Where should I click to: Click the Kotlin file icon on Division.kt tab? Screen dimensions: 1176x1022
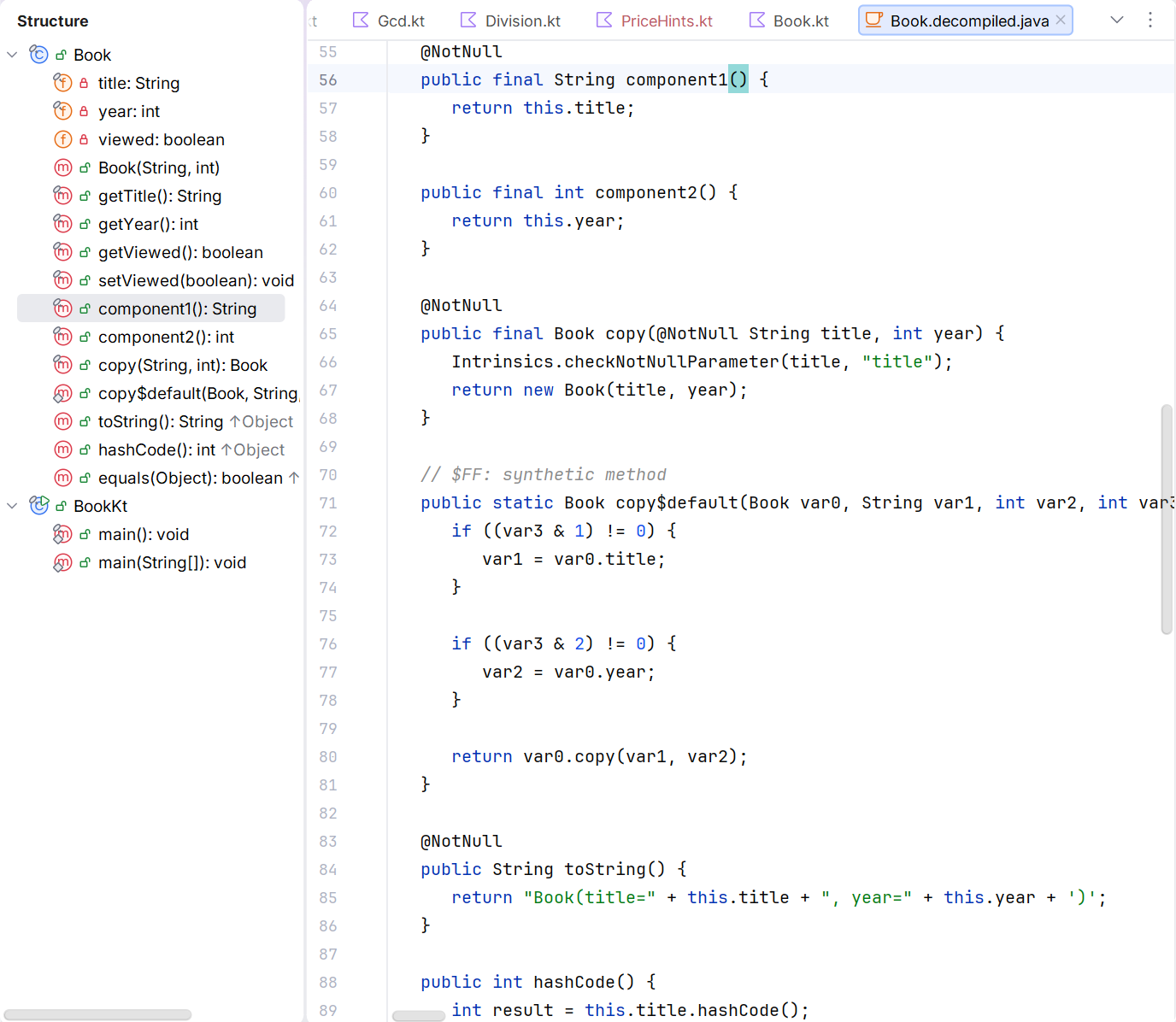point(468,20)
